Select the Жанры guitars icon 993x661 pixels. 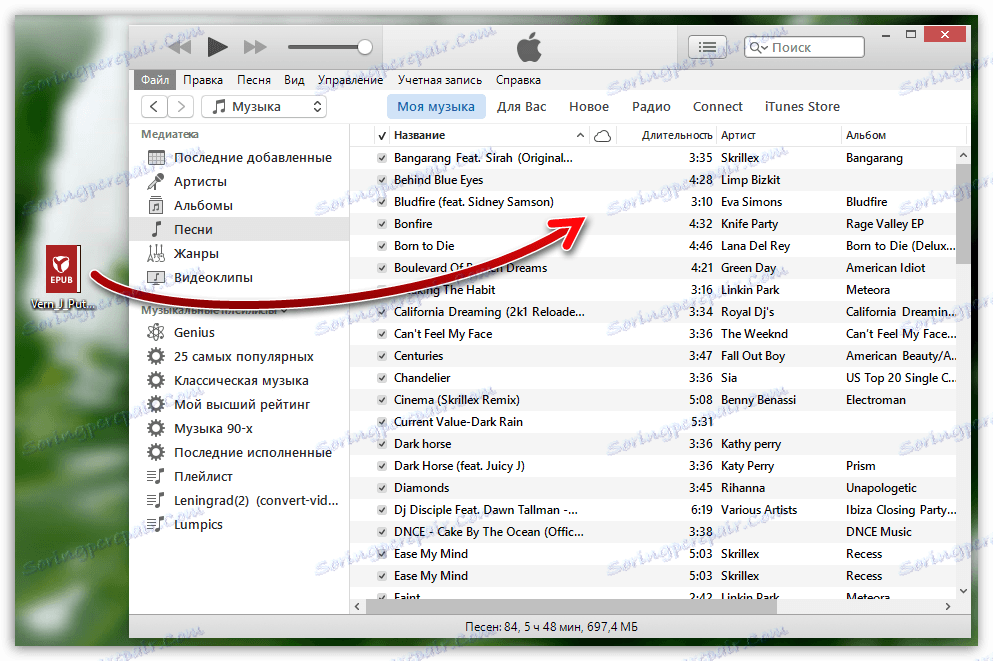click(156, 253)
